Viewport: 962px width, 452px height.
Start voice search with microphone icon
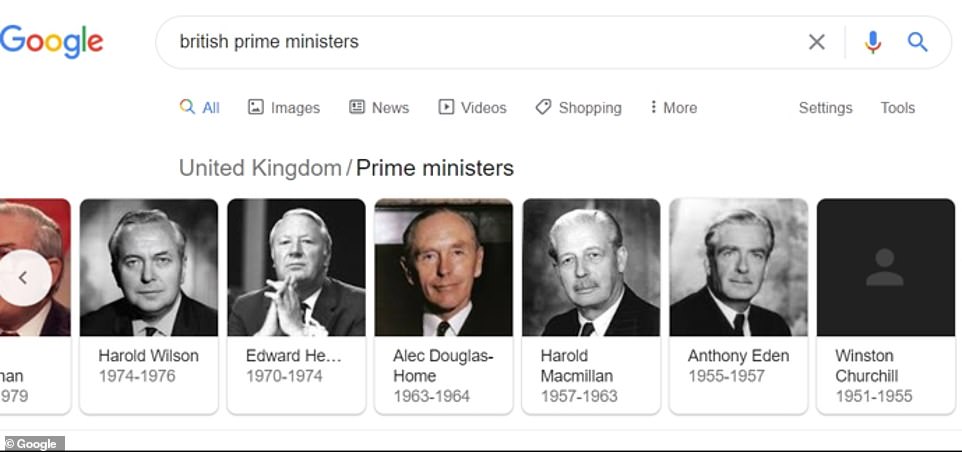(x=873, y=42)
